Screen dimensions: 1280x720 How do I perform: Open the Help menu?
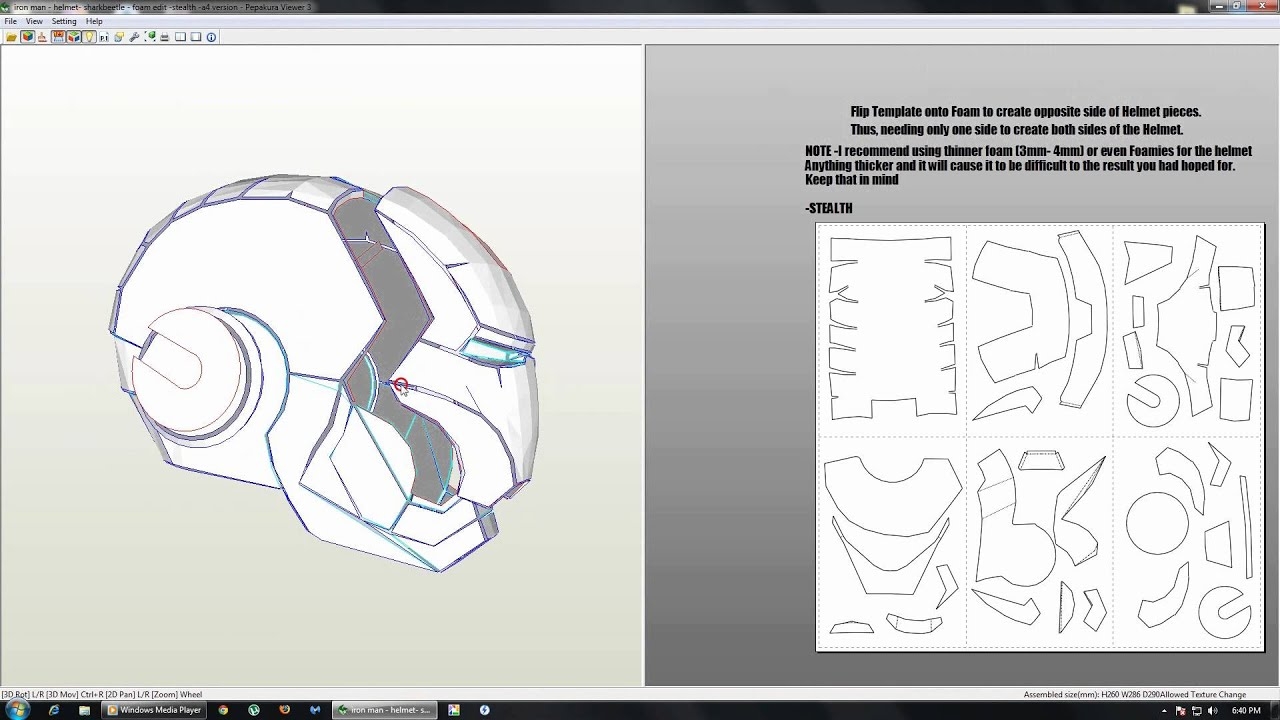point(94,21)
